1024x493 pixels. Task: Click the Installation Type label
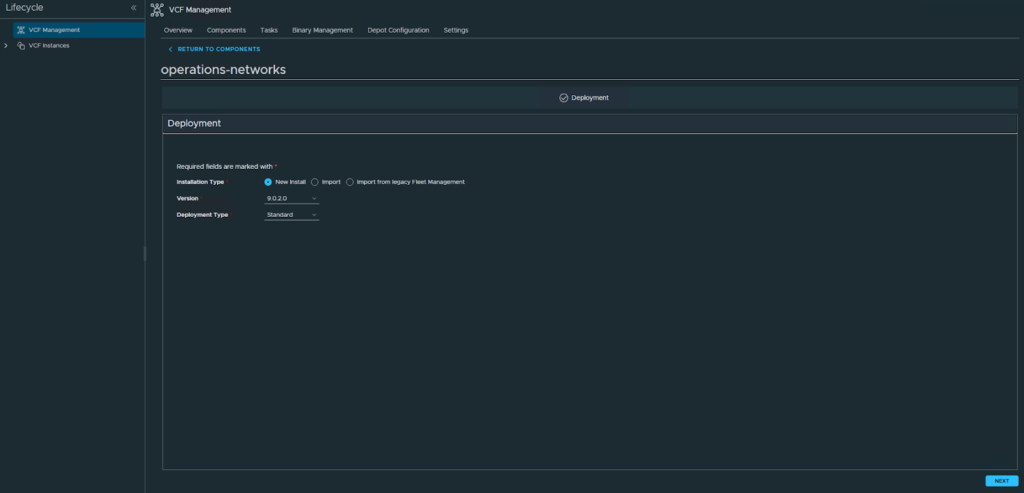point(200,182)
